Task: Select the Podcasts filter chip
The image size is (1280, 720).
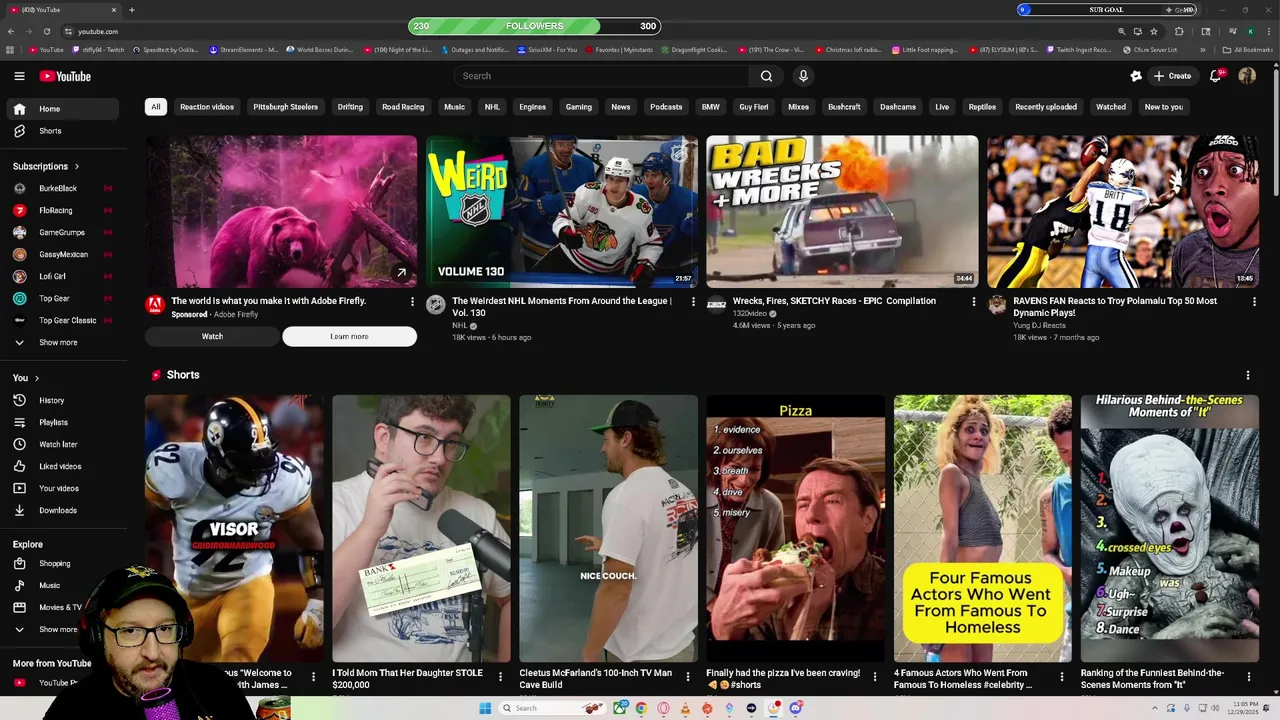Action: [x=666, y=107]
